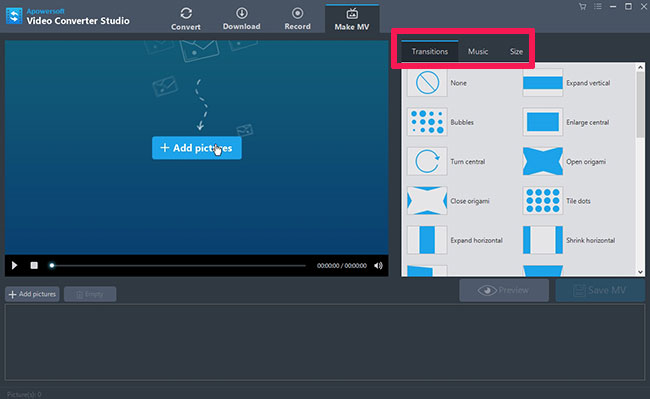Choose the Close origami transition
Viewport: 650px width, 399px height.
[x=427, y=201]
